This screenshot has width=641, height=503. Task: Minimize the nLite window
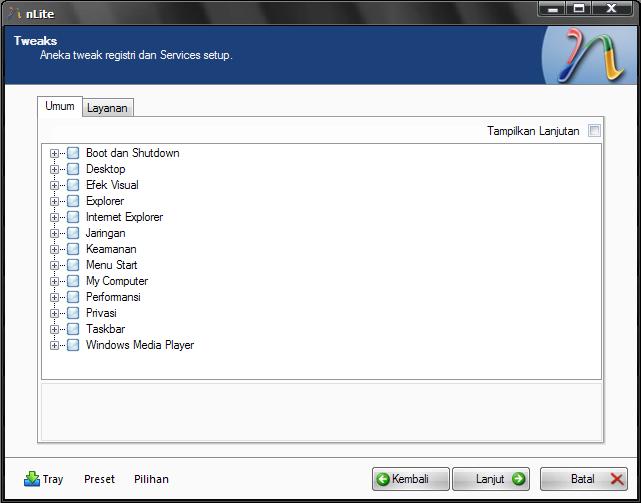coord(552,9)
